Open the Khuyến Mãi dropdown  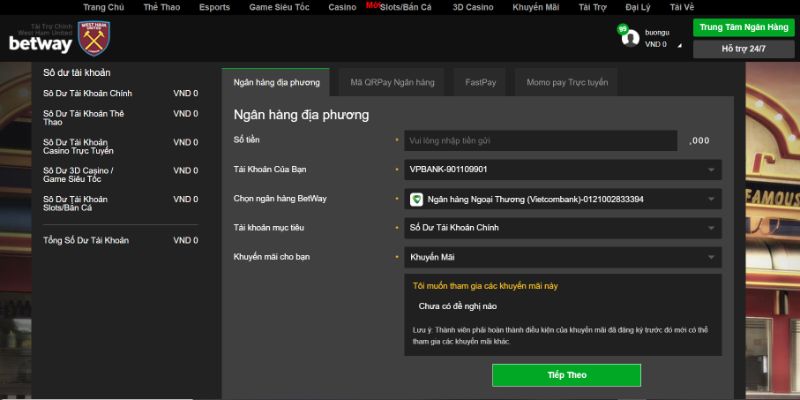click(563, 257)
